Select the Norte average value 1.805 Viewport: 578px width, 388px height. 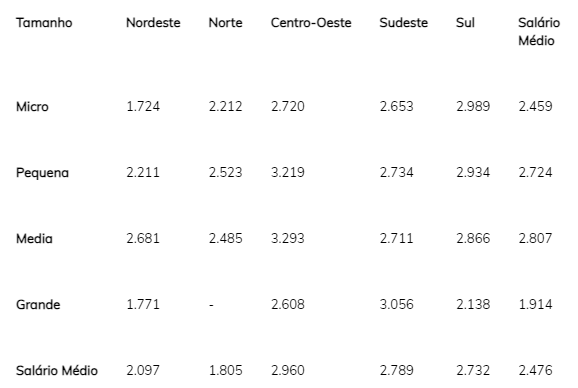pyautogui.click(x=226, y=371)
